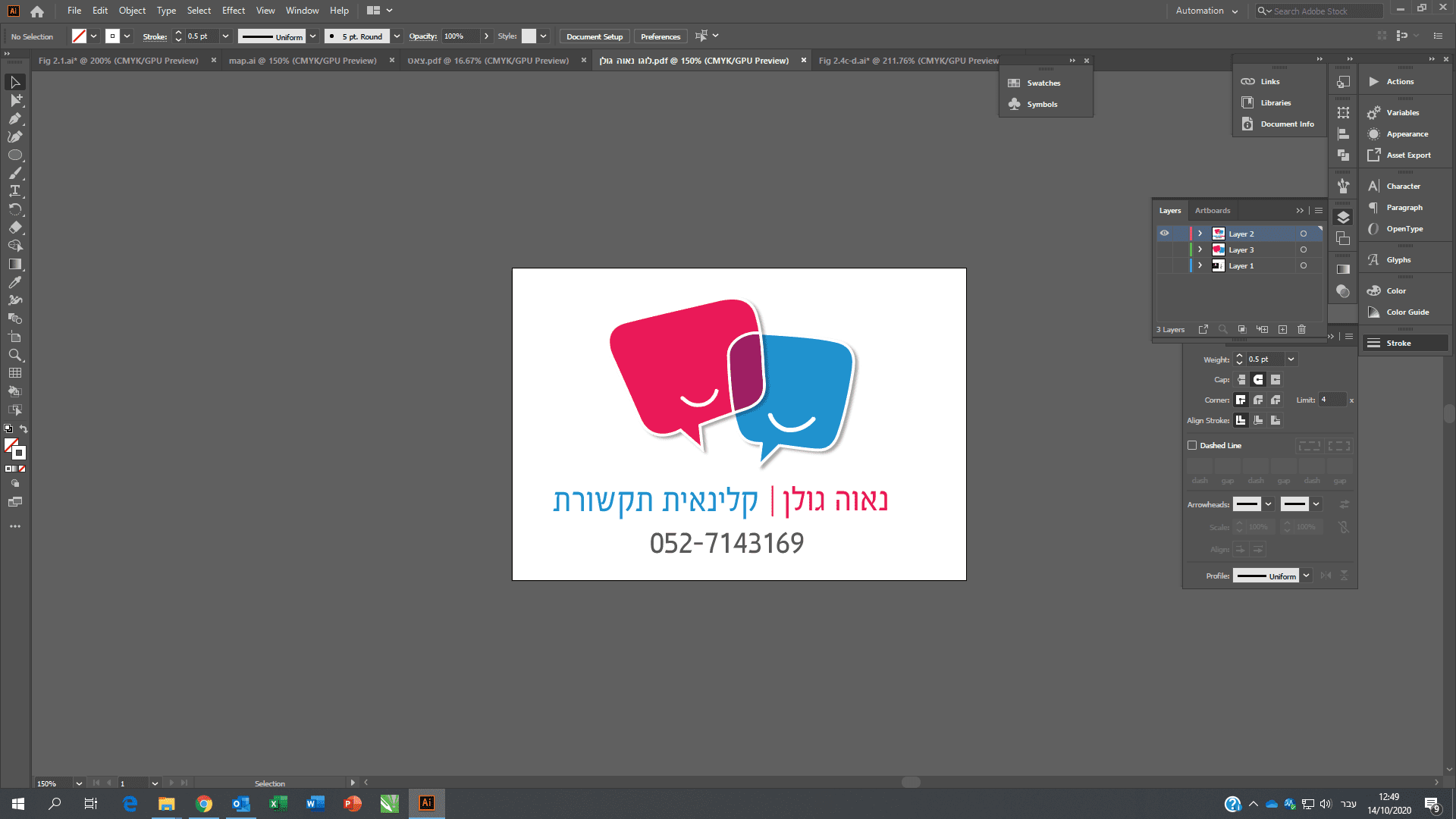Screen dimensions: 1456x819
Task: Click the Opacity 100% input field
Action: pyautogui.click(x=460, y=36)
